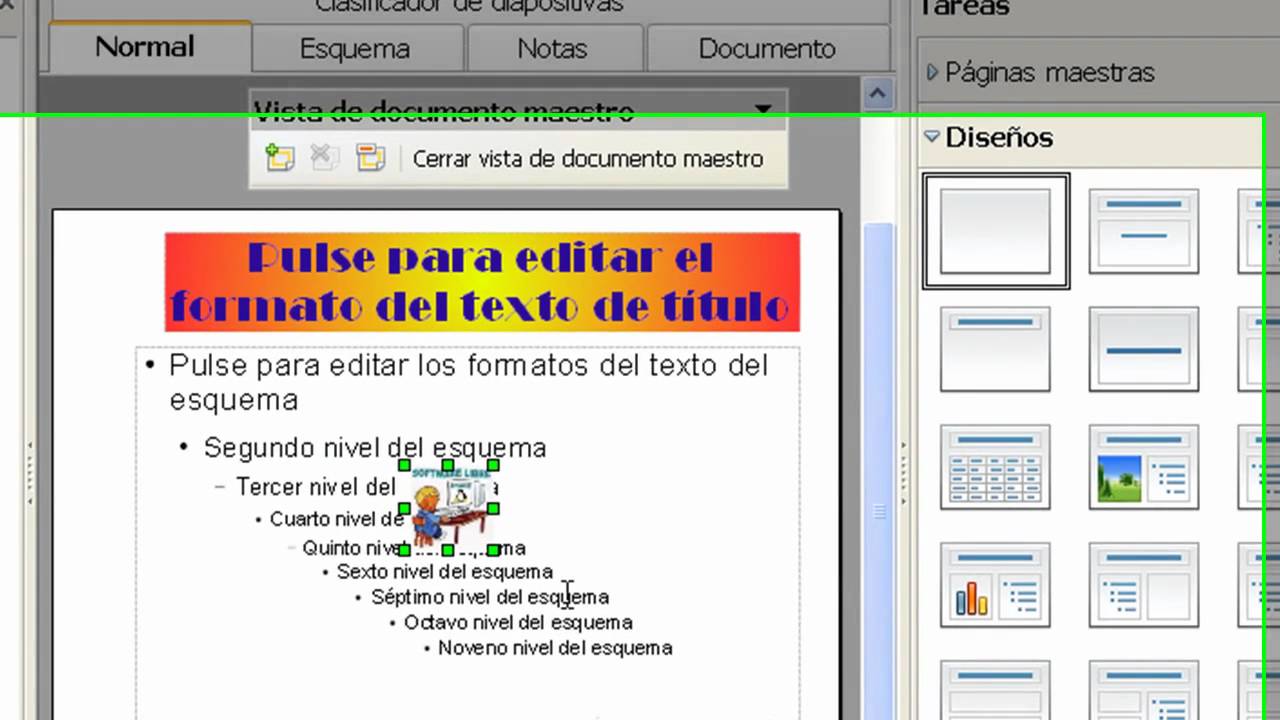The image size is (1280, 720).
Task: Click the scroll-up arrow of slide area
Action: (x=878, y=95)
